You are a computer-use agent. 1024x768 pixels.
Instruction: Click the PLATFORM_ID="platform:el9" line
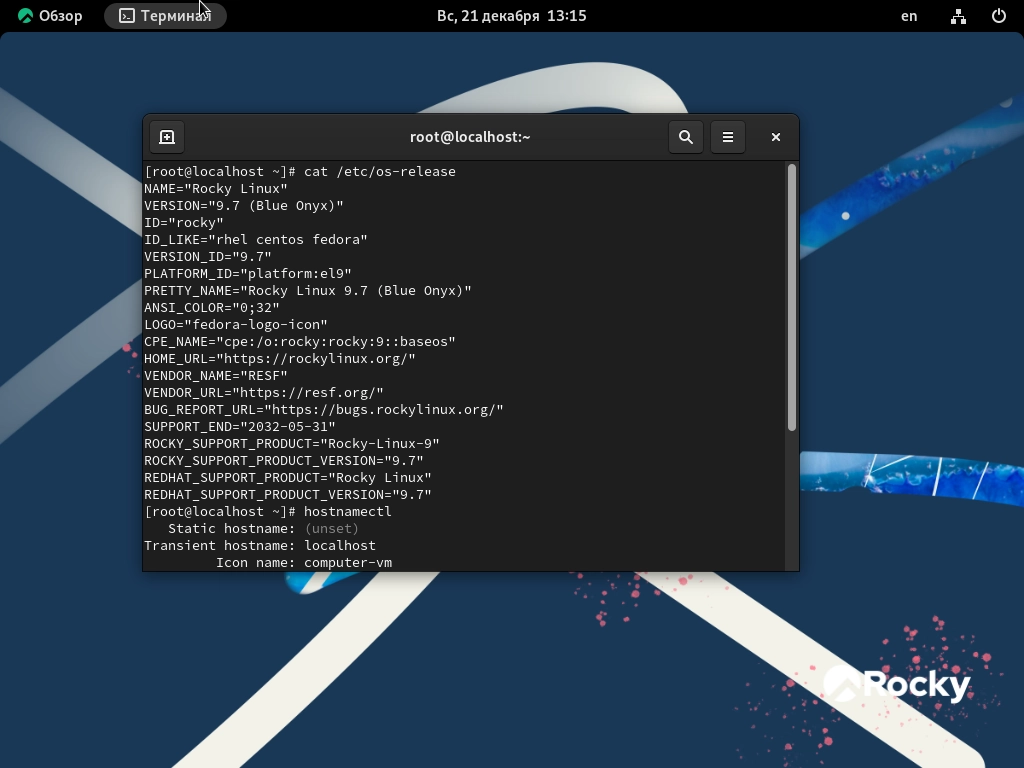click(x=248, y=274)
